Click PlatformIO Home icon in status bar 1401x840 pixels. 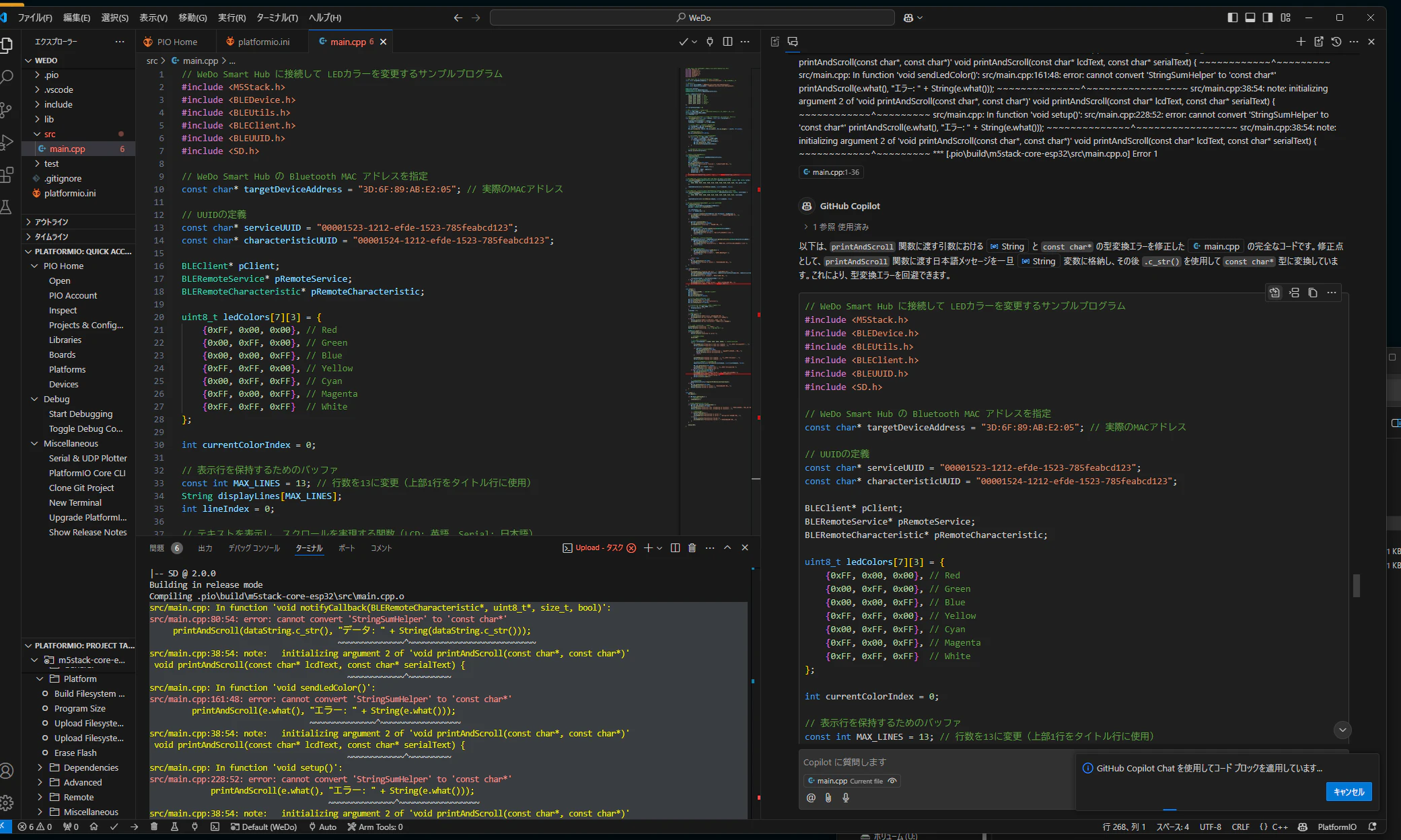tap(94, 827)
